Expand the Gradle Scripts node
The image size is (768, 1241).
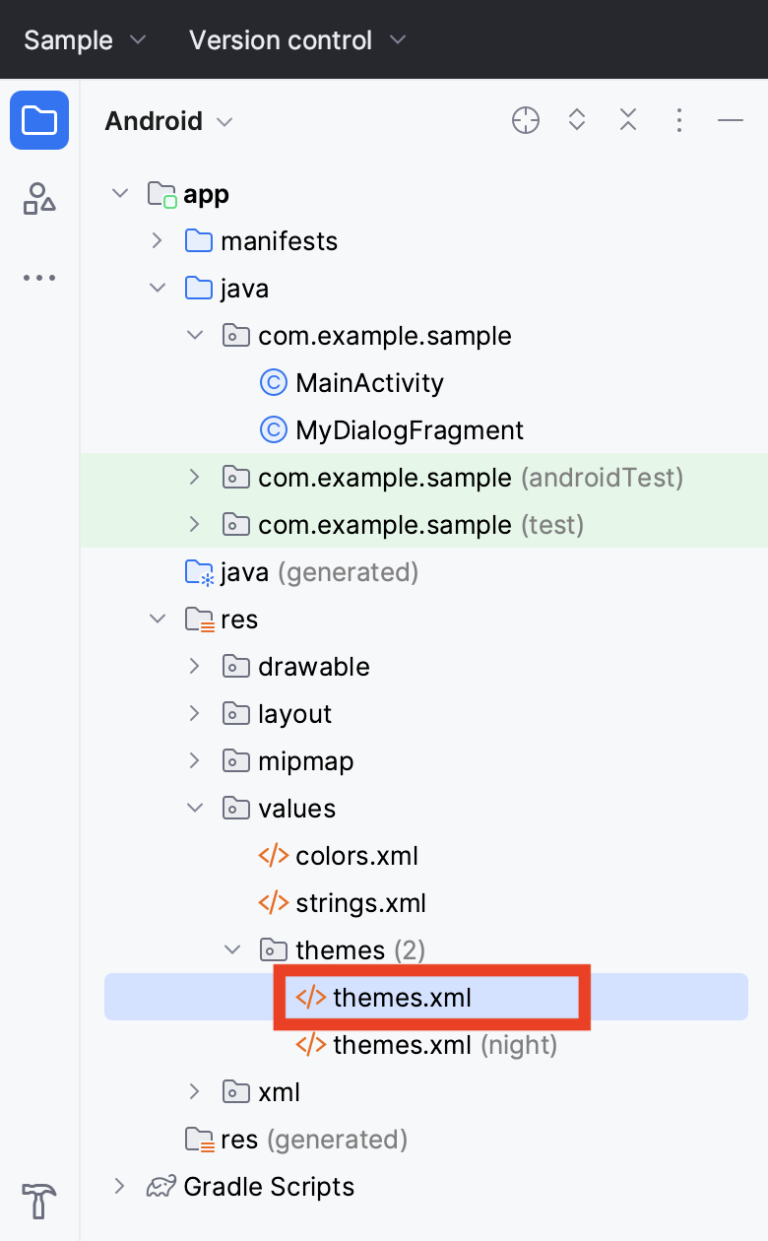[120, 1186]
